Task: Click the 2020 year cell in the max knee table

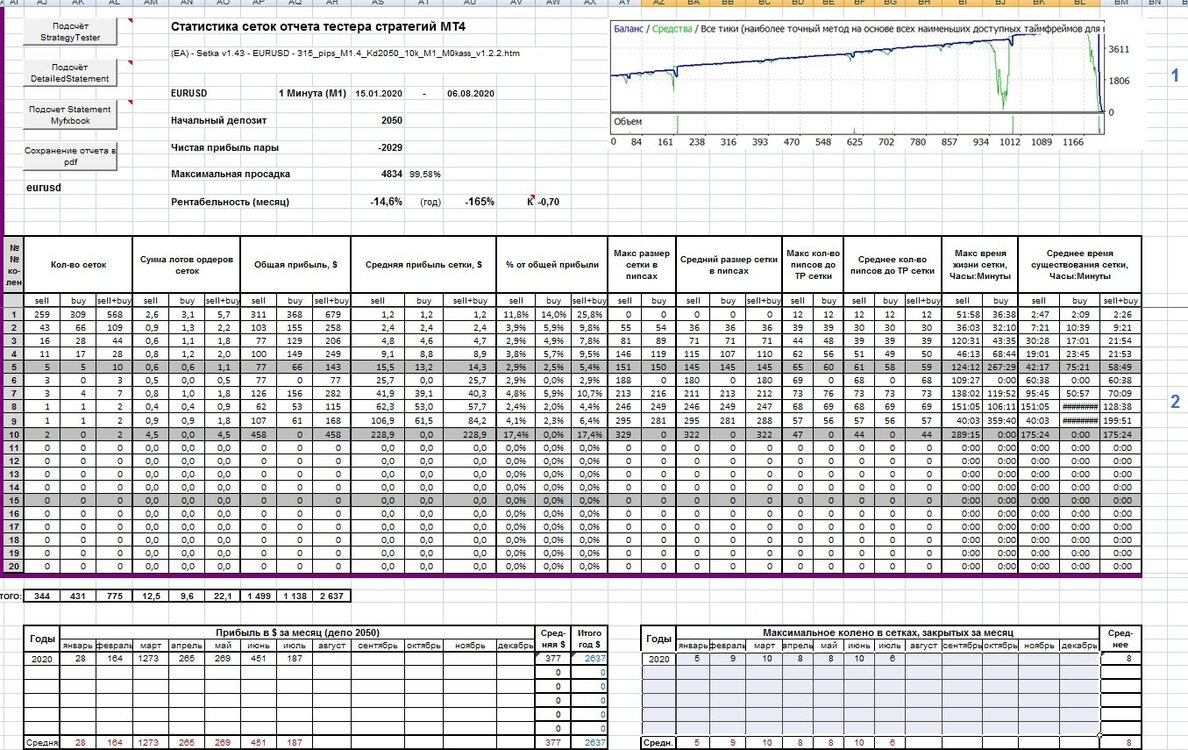Action: coord(658,659)
